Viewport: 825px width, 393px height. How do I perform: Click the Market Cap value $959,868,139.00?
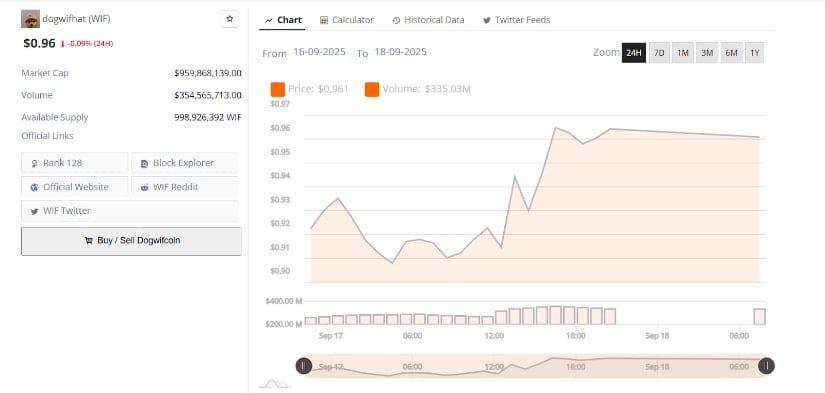208,73
